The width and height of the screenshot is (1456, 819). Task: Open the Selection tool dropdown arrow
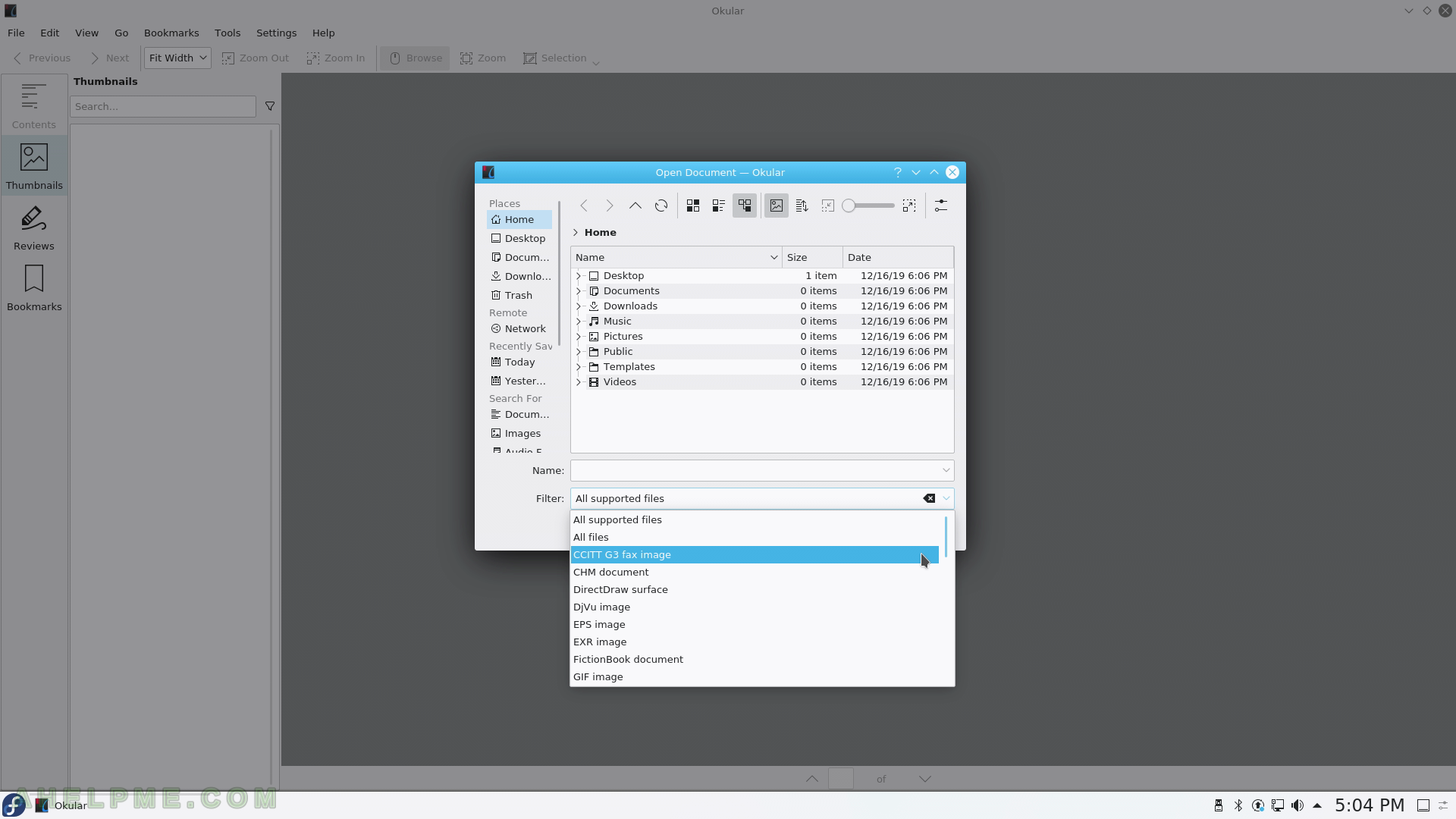596,62
